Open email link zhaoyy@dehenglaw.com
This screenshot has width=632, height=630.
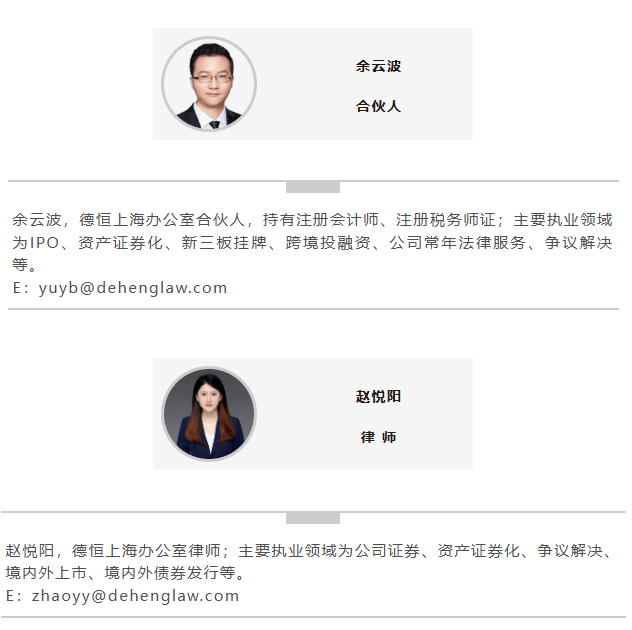[x=135, y=596]
